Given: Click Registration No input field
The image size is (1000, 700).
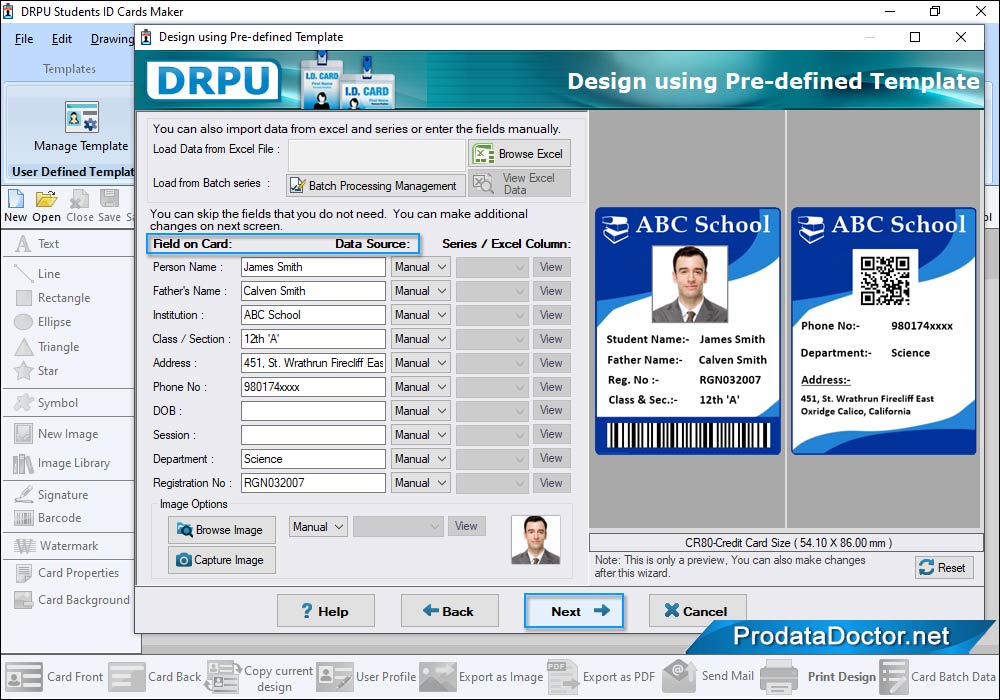Looking at the screenshot, I should [x=313, y=483].
